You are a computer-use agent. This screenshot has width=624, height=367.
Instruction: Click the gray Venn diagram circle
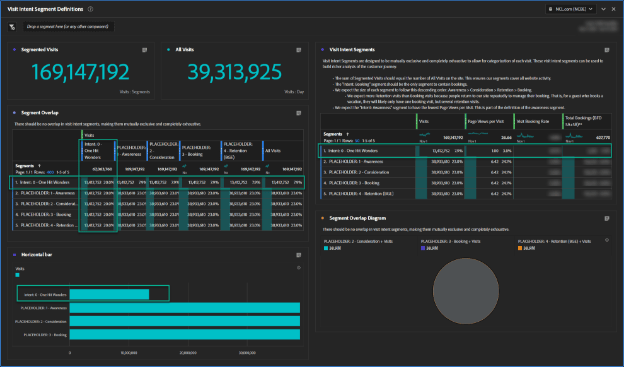466,291
